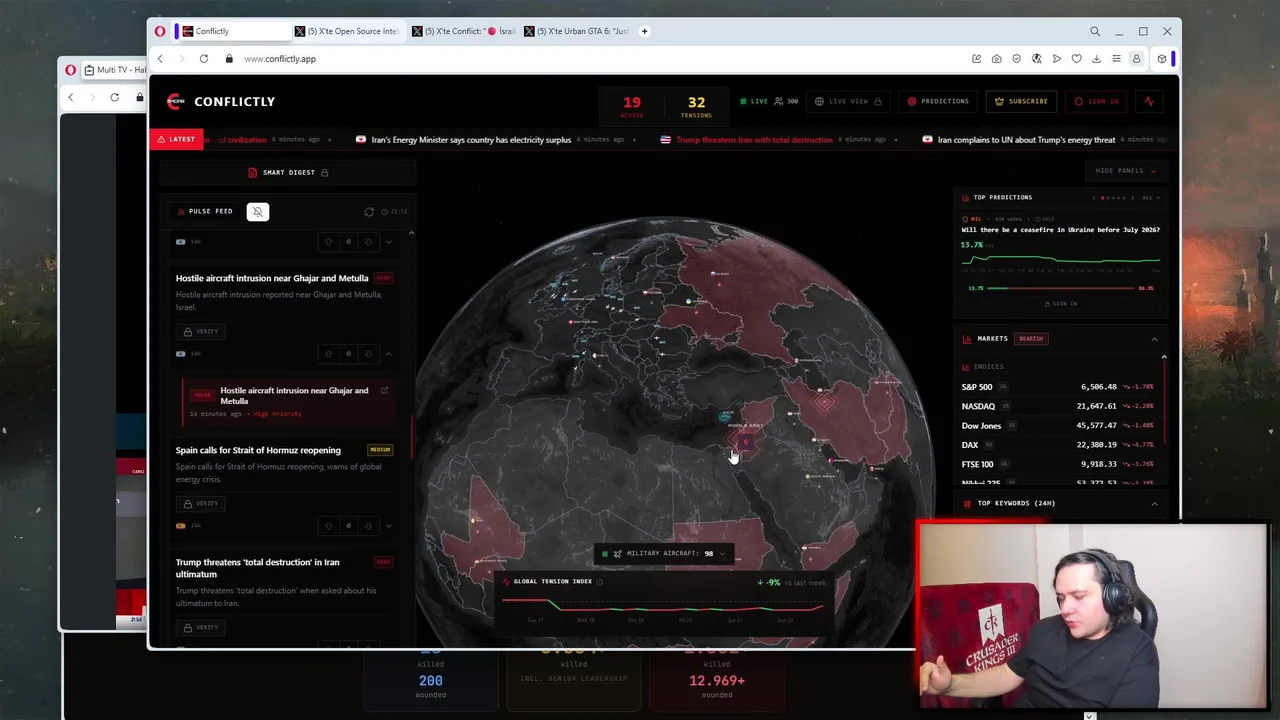This screenshot has height=720, width=1280.
Task: Reload the Conflictly page
Action: pyautogui.click(x=203, y=59)
